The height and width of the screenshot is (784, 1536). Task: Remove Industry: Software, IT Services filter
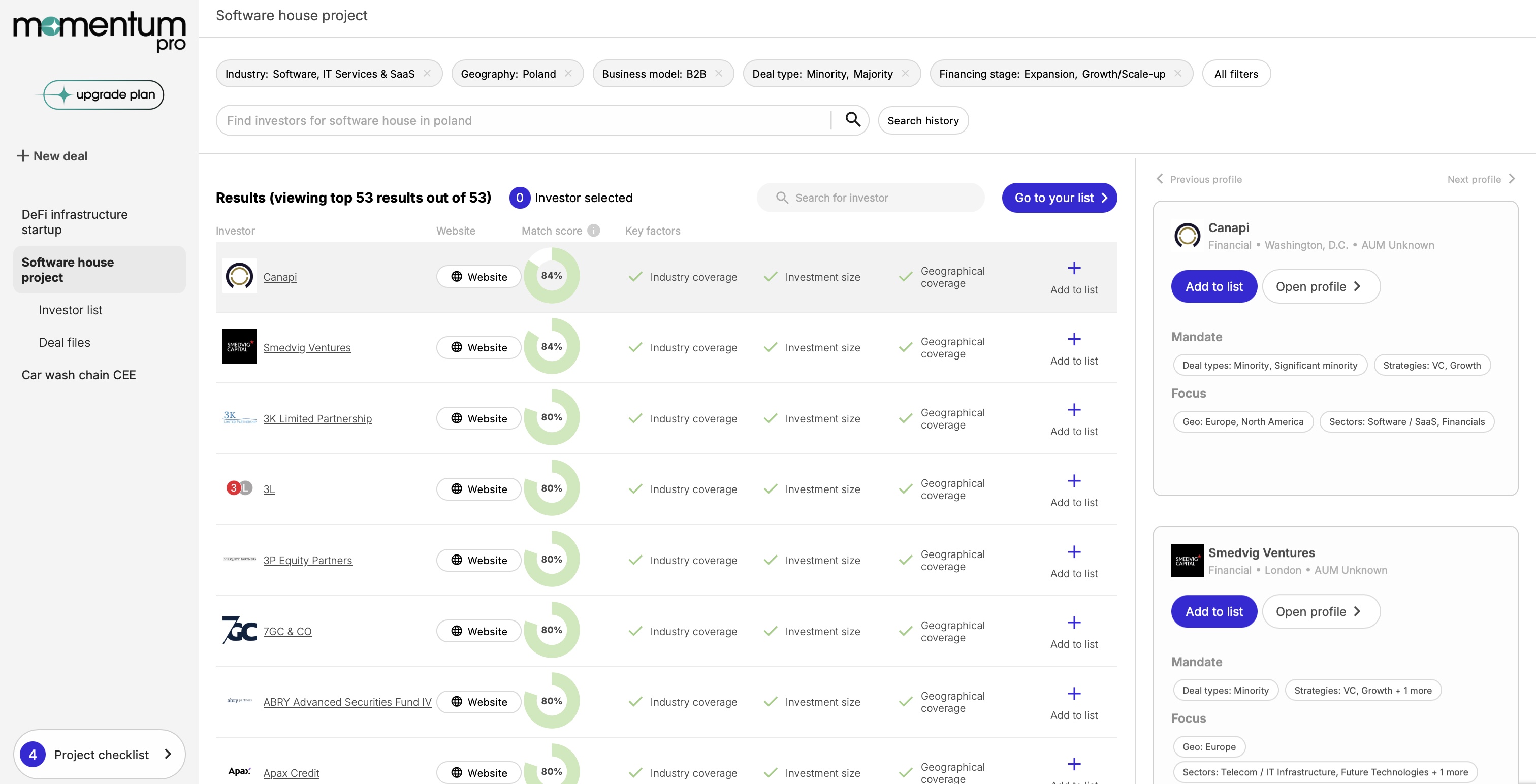pyautogui.click(x=427, y=73)
